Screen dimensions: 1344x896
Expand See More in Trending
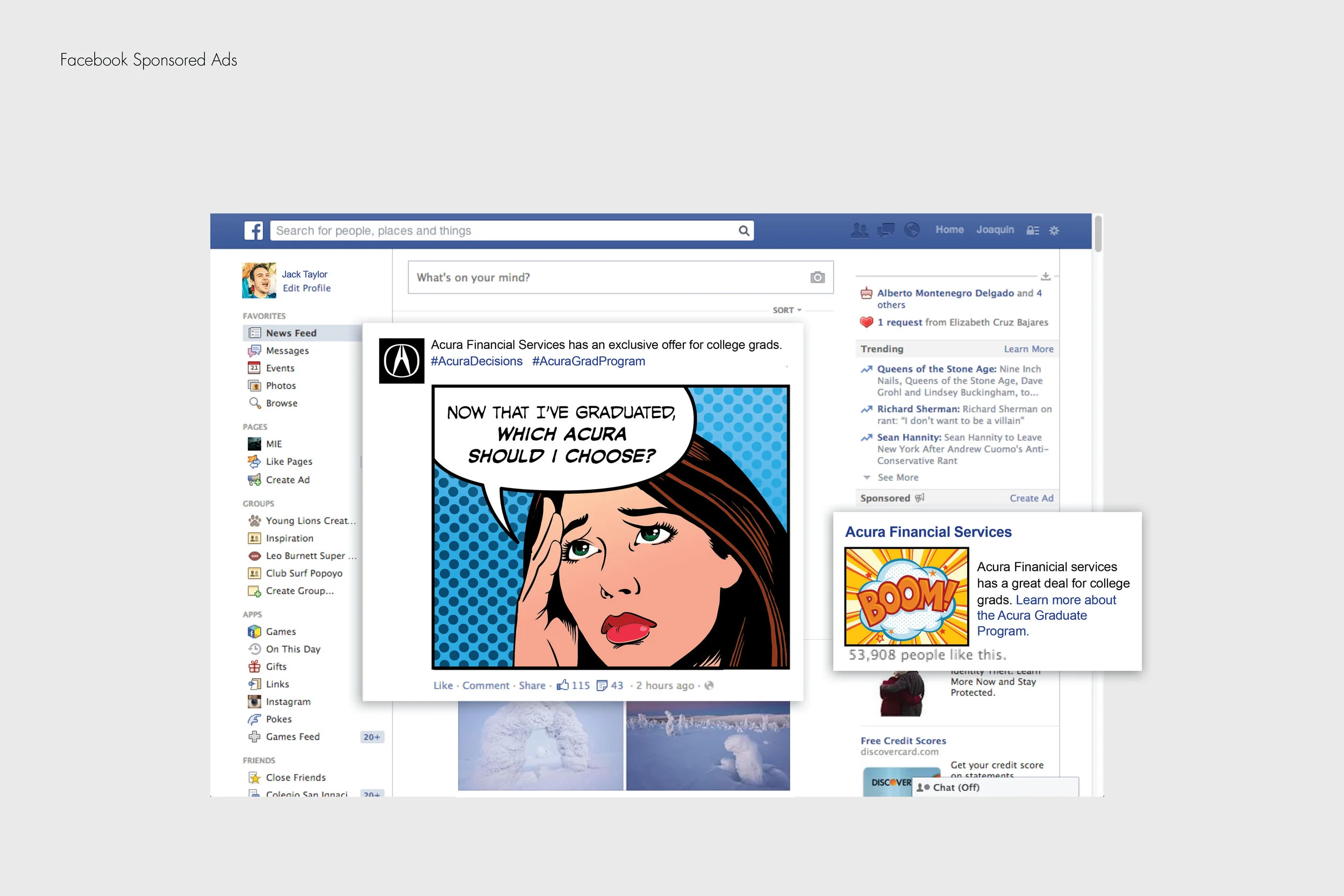click(x=898, y=477)
